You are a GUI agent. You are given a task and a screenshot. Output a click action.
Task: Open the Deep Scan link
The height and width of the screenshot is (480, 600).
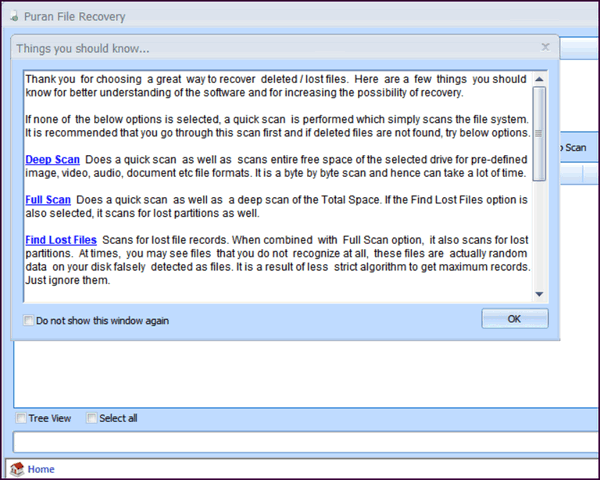52,159
